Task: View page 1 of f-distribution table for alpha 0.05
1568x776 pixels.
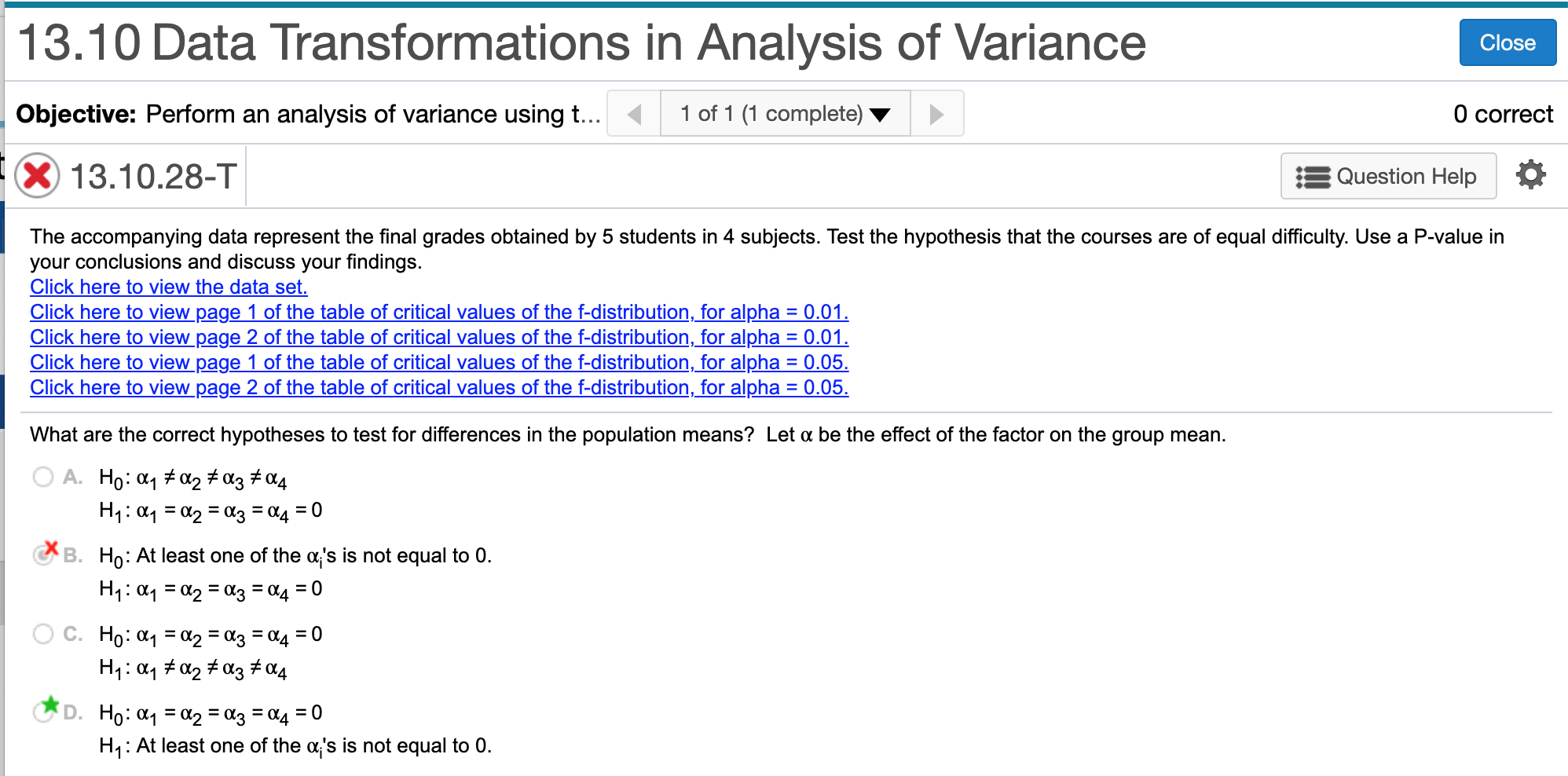Action: click(439, 362)
